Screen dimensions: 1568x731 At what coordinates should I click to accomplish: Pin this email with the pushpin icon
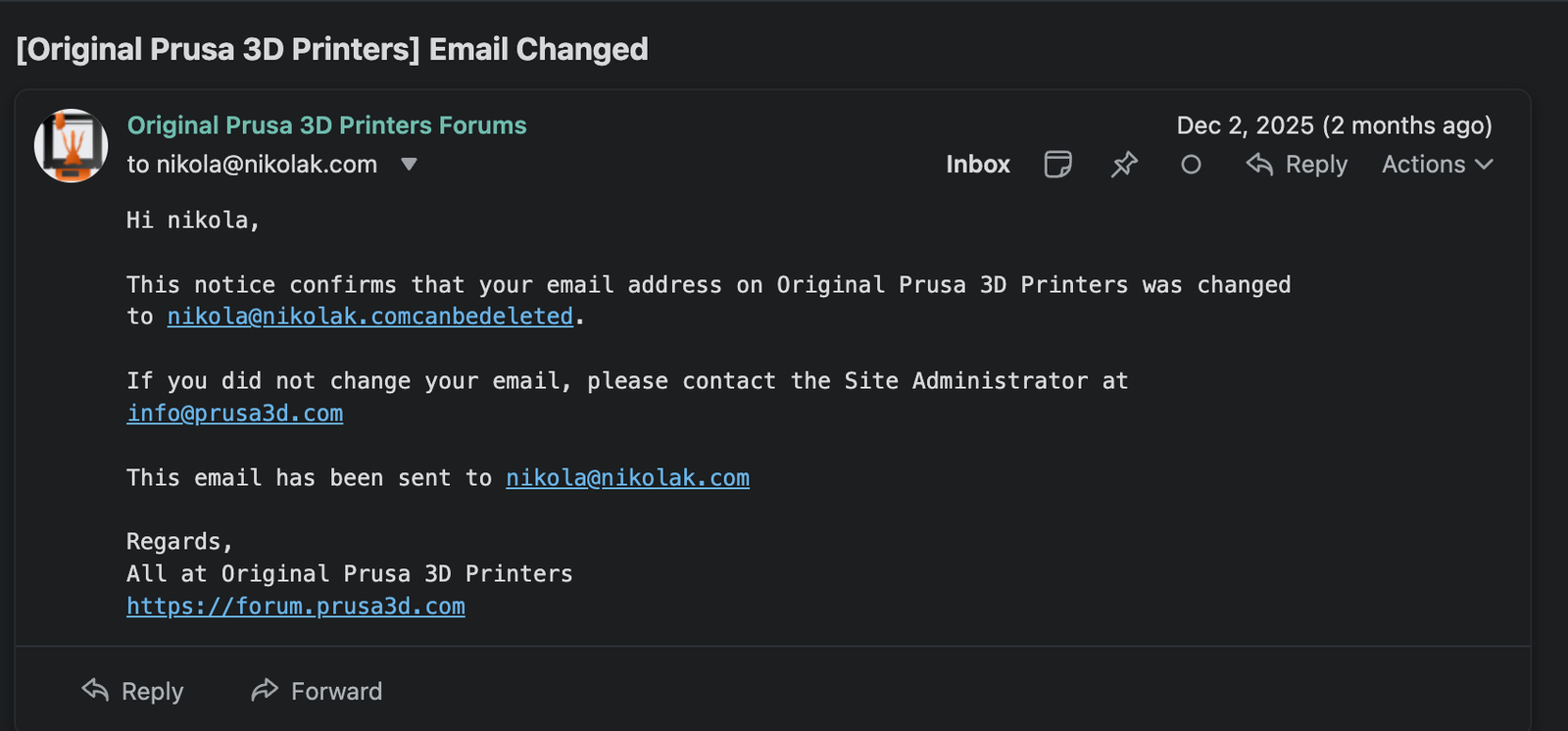1124,165
